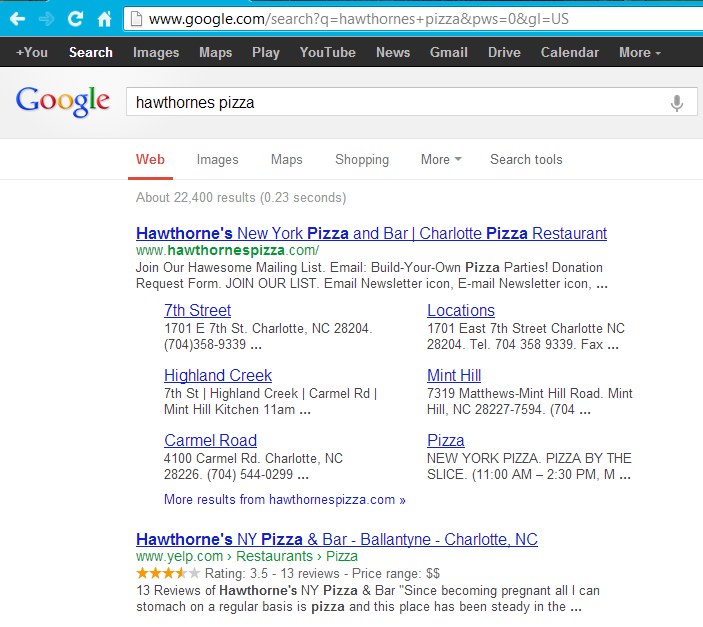Click More results from hawthornespizza.com
The height and width of the screenshot is (627, 703).
[x=285, y=500]
